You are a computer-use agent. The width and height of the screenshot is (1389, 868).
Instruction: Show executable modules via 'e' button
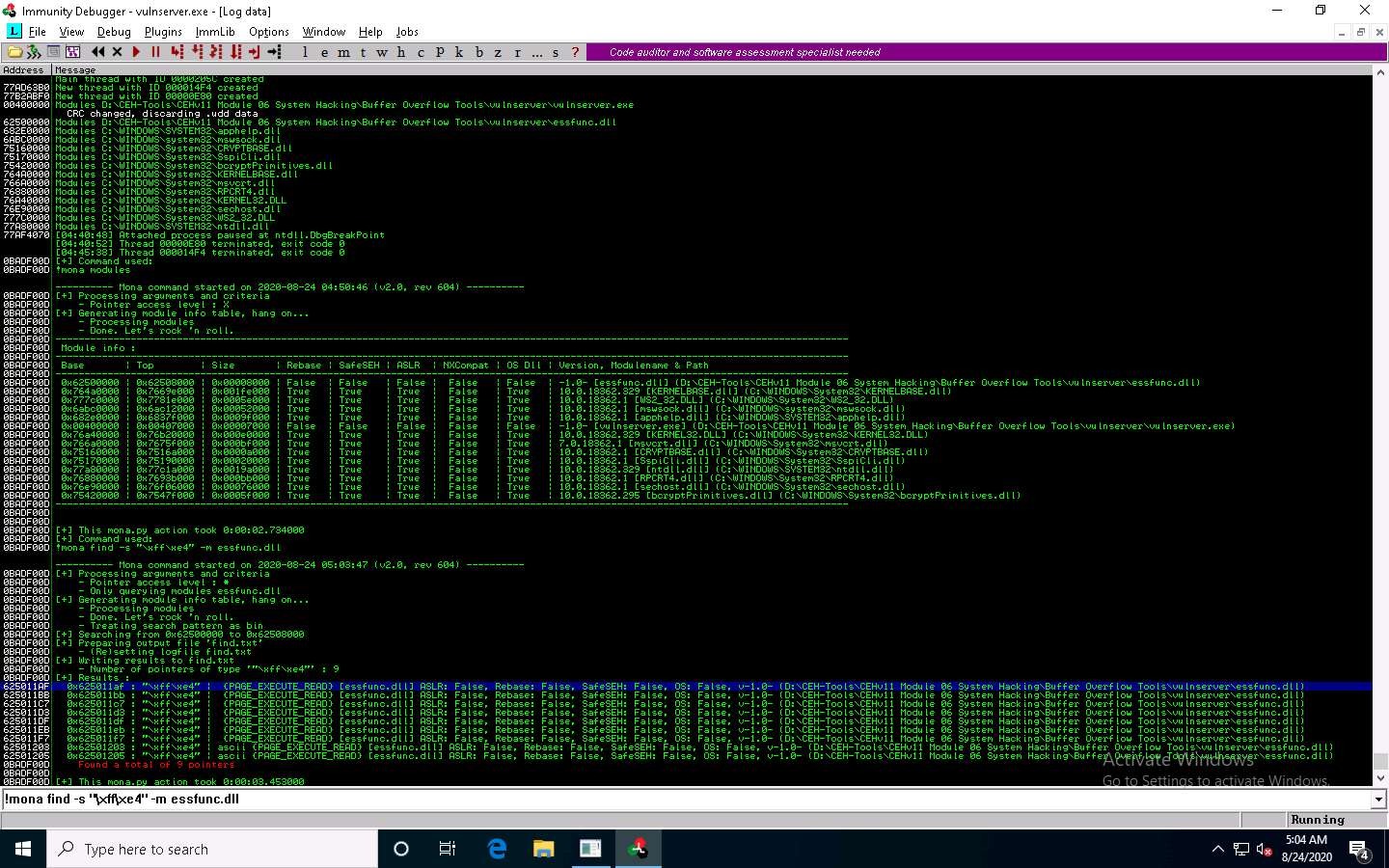click(324, 52)
